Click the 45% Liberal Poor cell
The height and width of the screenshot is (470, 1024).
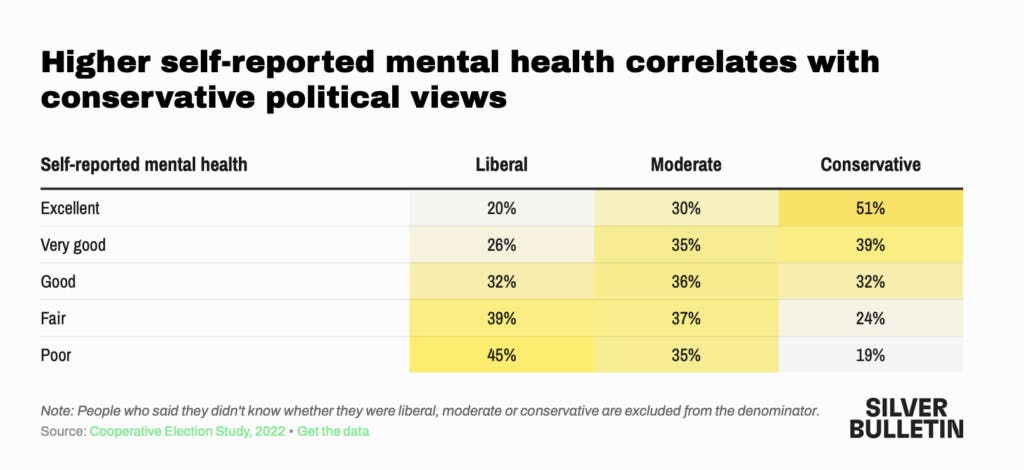(x=501, y=354)
